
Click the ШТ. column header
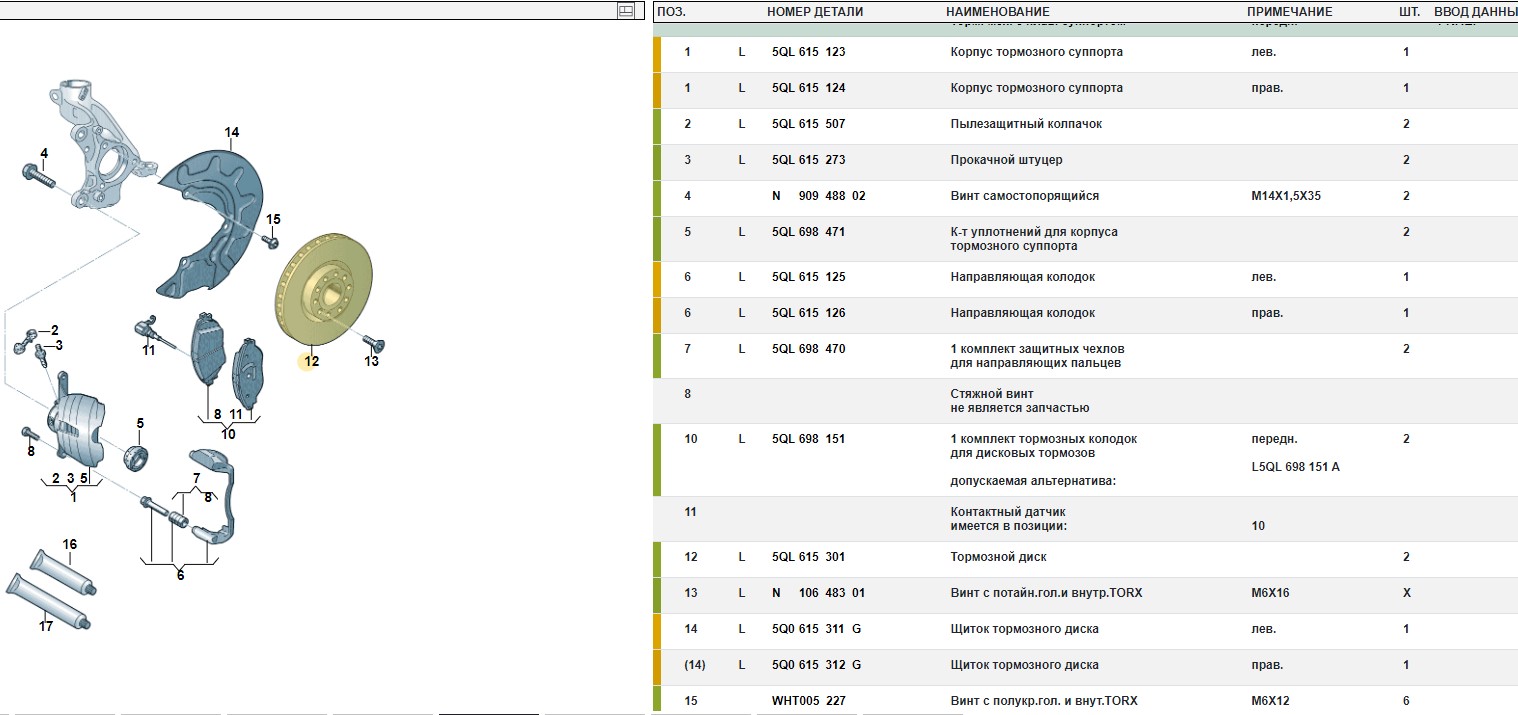click(1409, 12)
